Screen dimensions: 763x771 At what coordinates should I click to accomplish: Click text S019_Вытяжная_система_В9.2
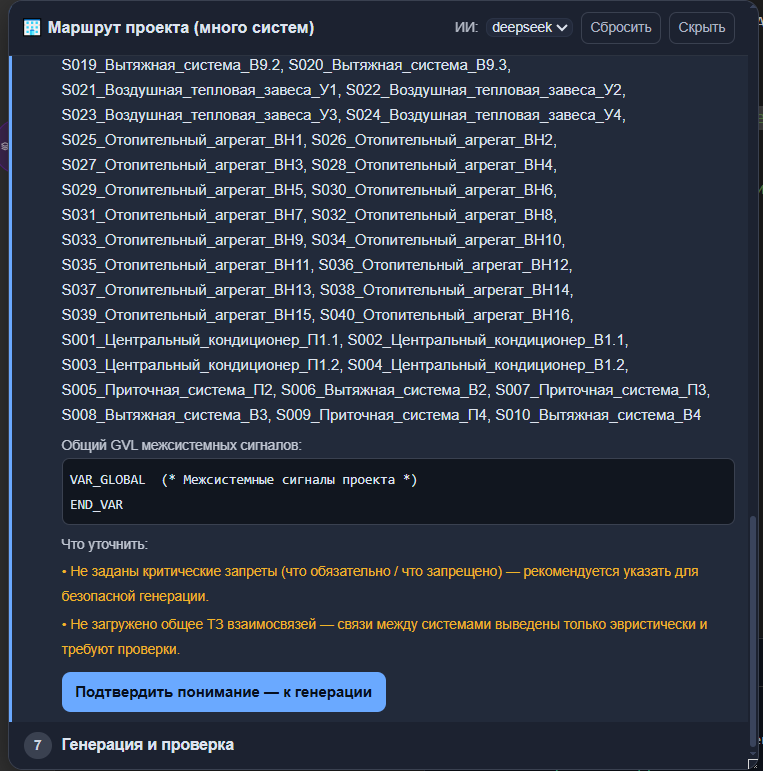tap(171, 65)
